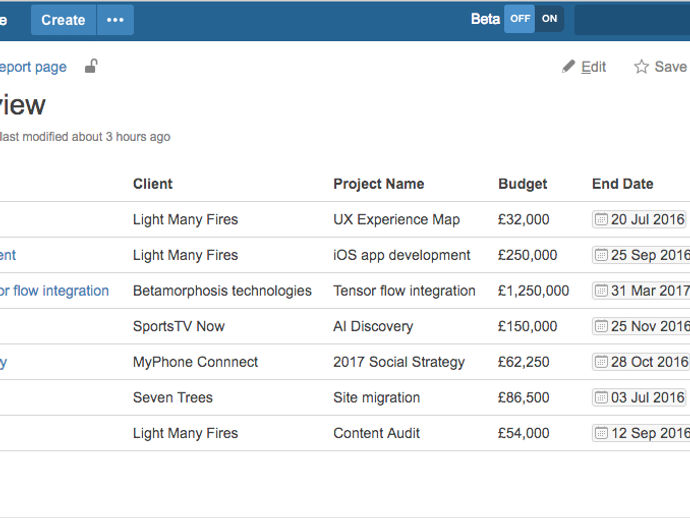Switch the Beta toggle to ON
This screenshot has width=690, height=518.
(x=549, y=19)
